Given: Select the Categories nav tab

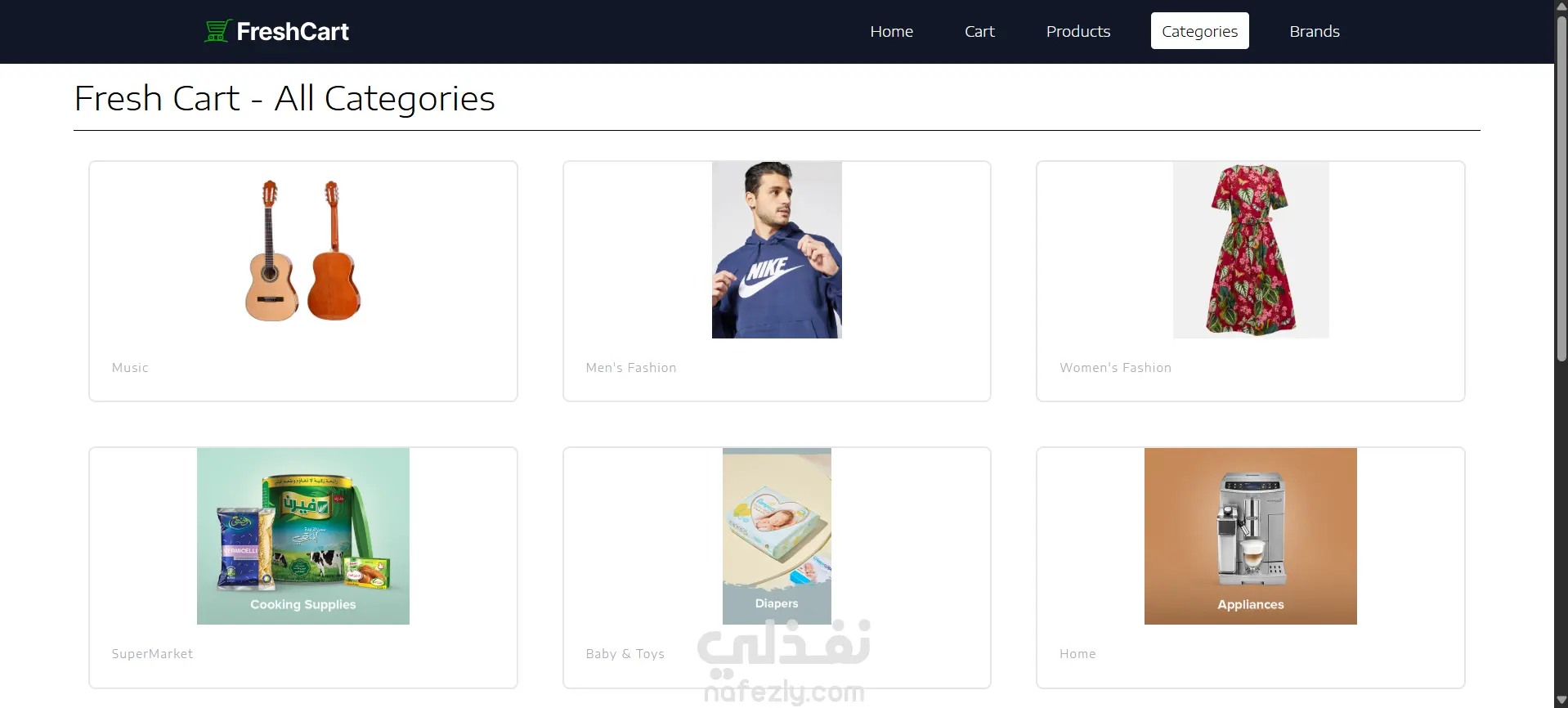Looking at the screenshot, I should pyautogui.click(x=1199, y=31).
